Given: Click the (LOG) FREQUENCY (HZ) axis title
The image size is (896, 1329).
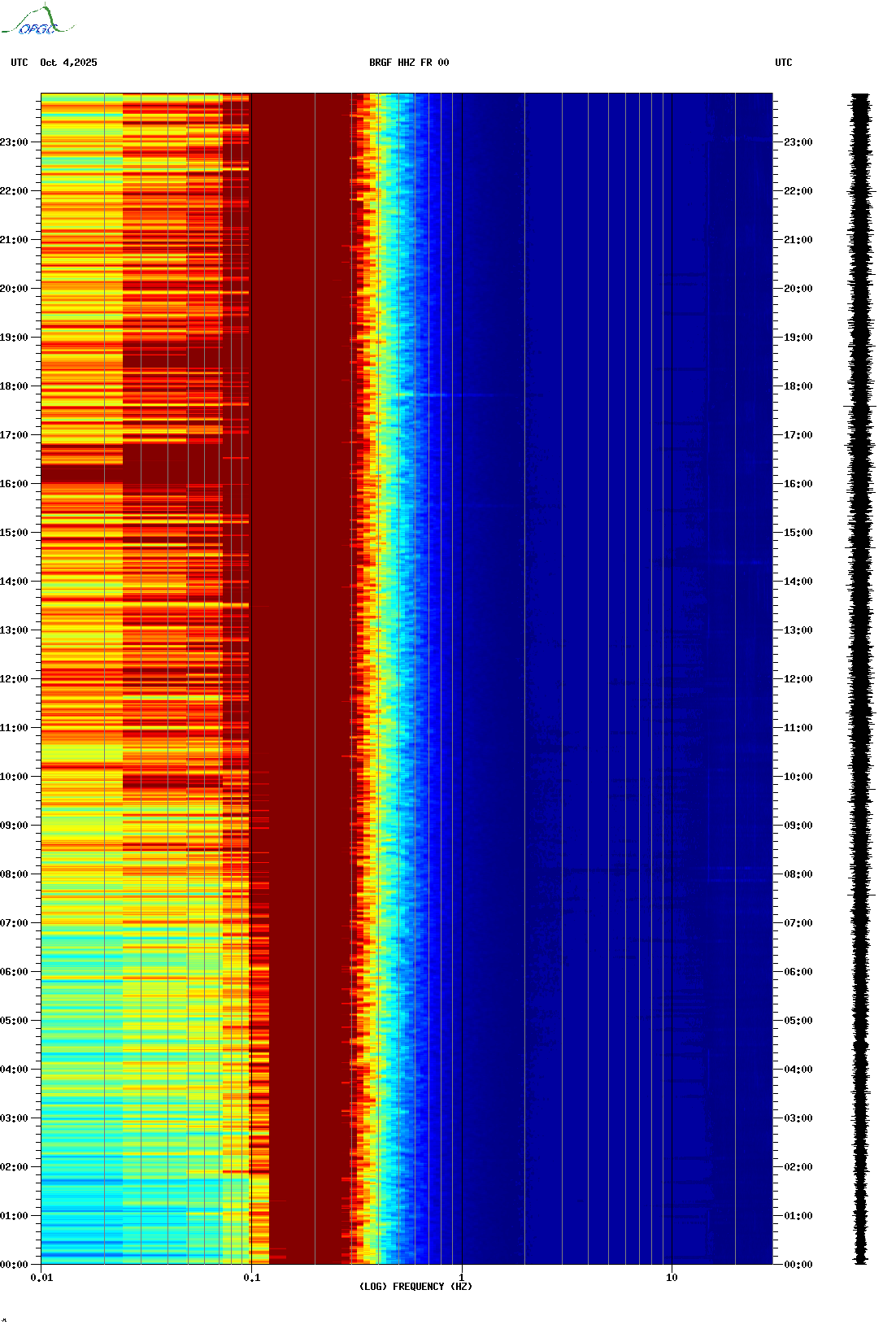Looking at the screenshot, I should [415, 1287].
